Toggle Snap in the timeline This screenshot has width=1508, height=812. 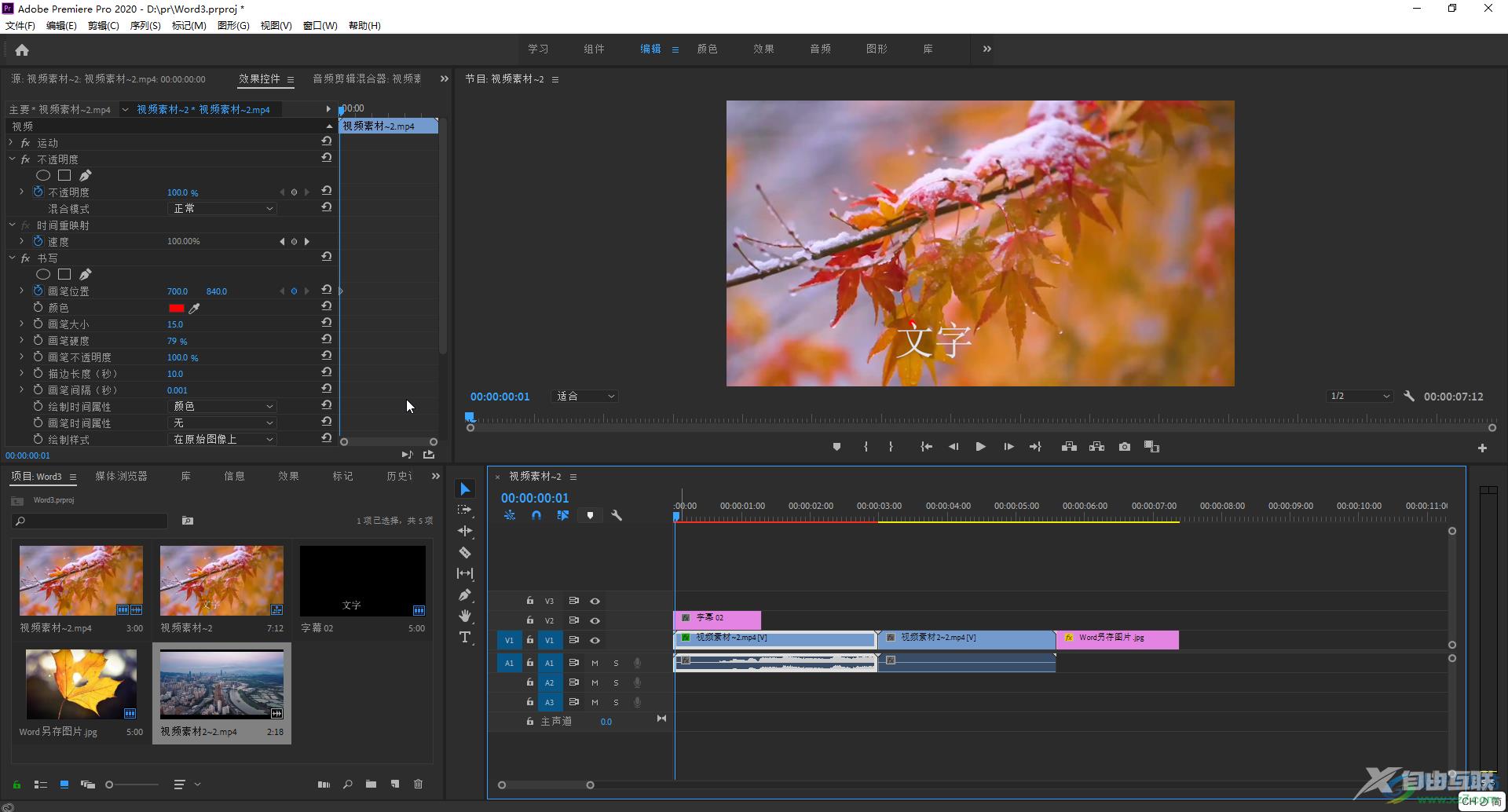point(536,516)
